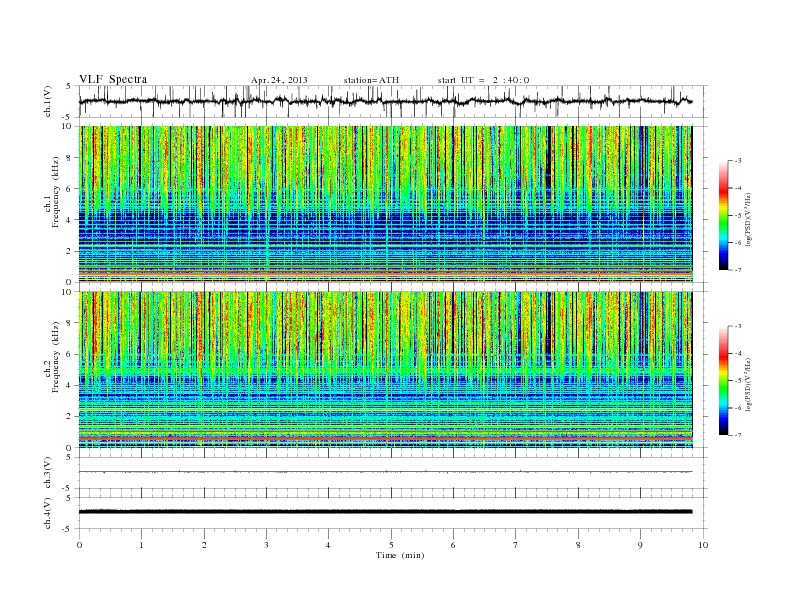The image size is (792, 612).
Task: Click the time axis tick label '0'
Action: tap(79, 545)
